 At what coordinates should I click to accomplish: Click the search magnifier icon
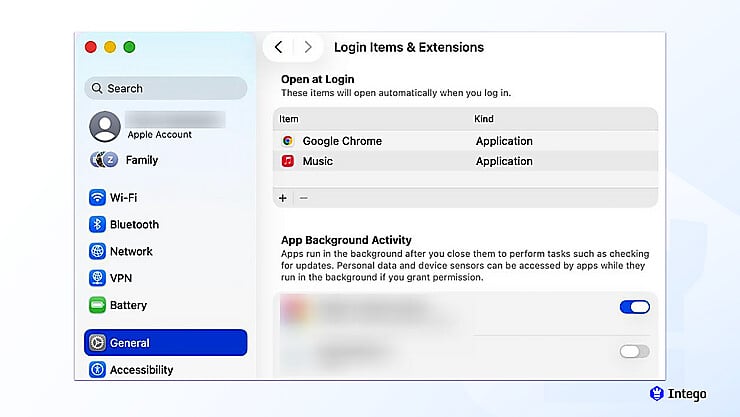pyautogui.click(x=97, y=88)
